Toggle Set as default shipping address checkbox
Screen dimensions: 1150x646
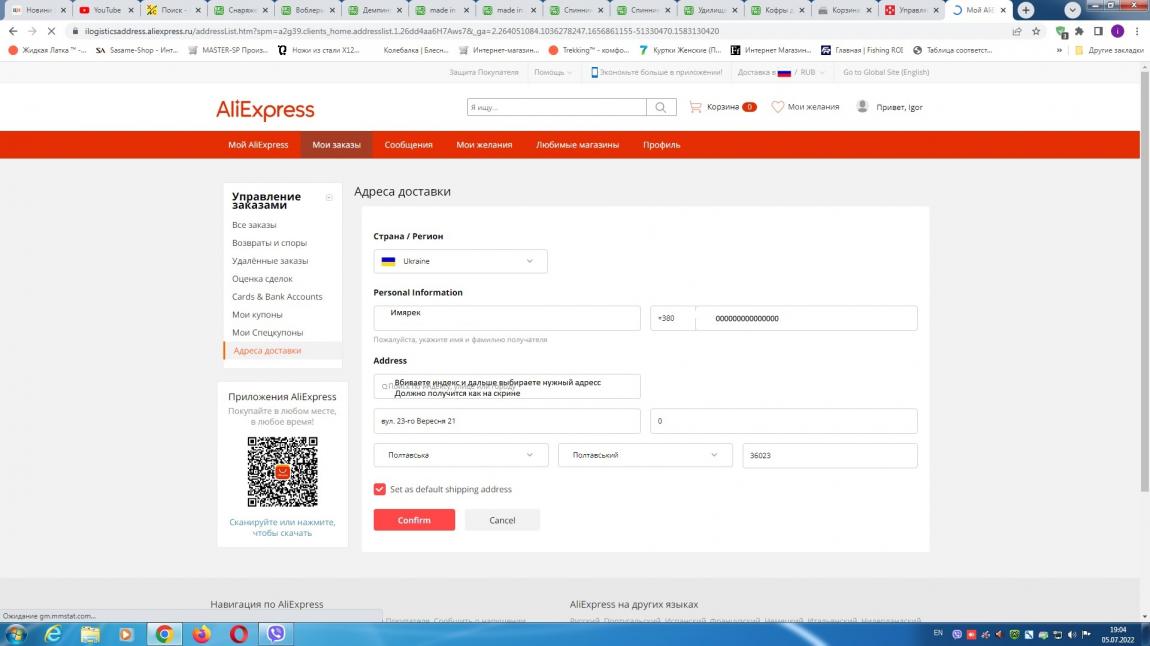pyautogui.click(x=379, y=489)
